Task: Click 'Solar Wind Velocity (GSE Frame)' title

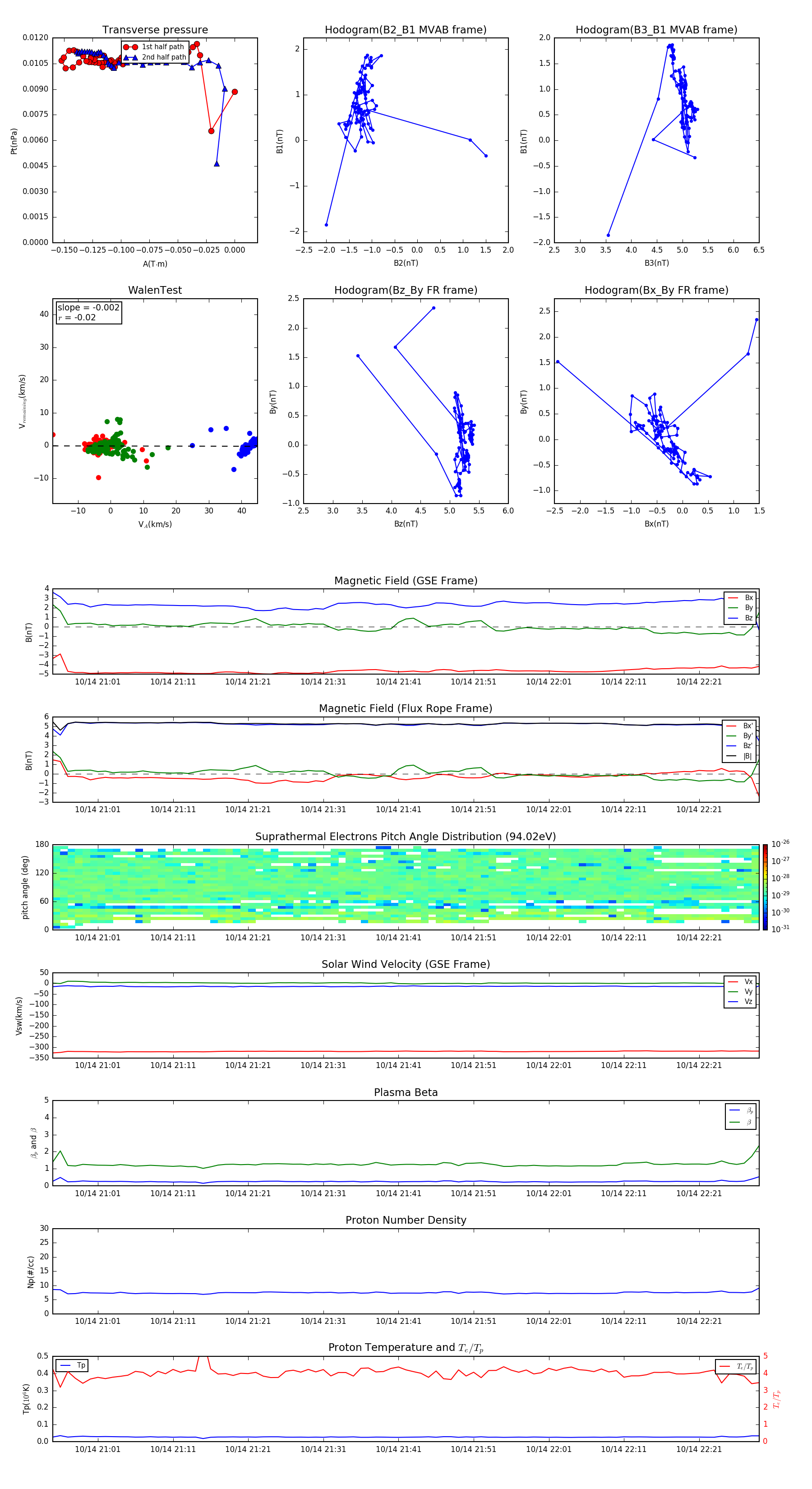Action: (406, 965)
